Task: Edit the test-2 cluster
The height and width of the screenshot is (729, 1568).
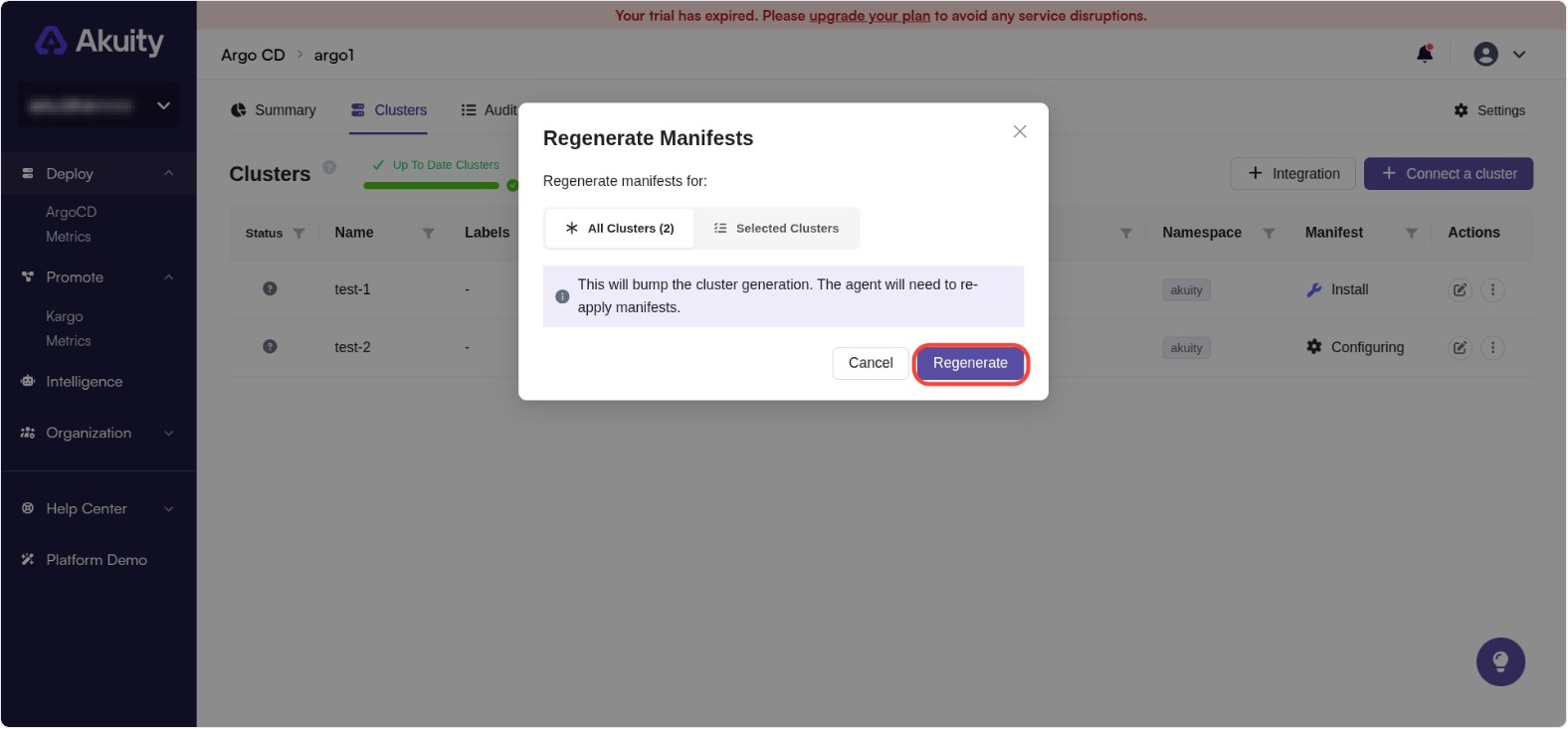Action: [x=1460, y=348]
